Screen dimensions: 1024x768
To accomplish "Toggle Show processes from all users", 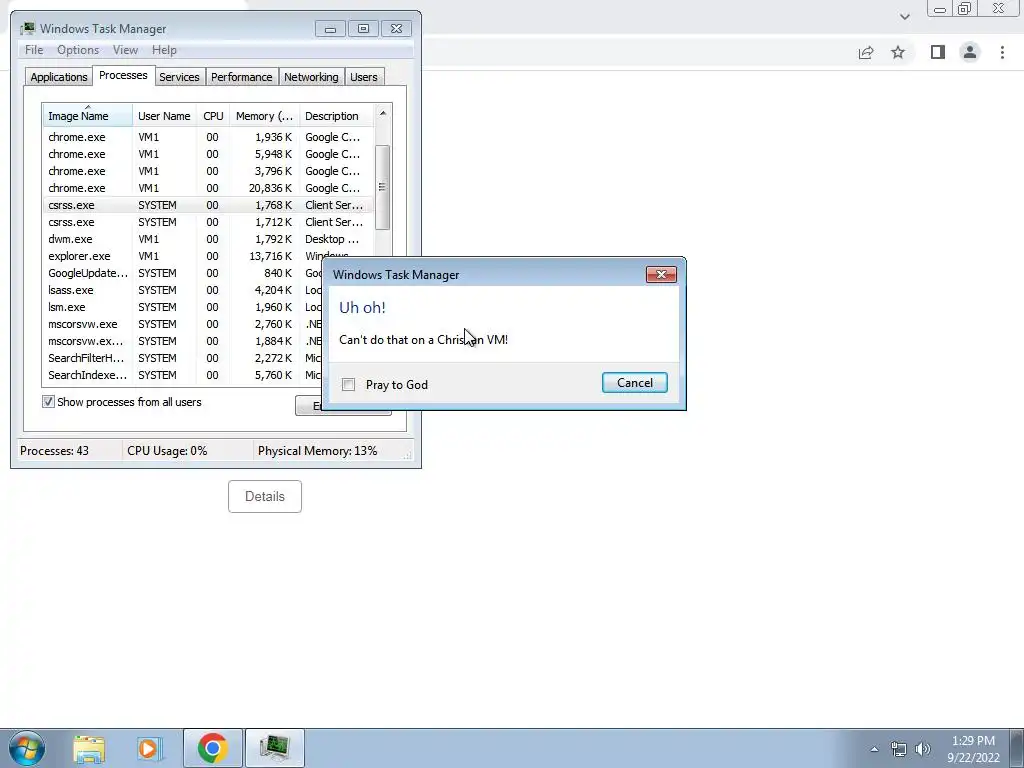I will point(48,402).
